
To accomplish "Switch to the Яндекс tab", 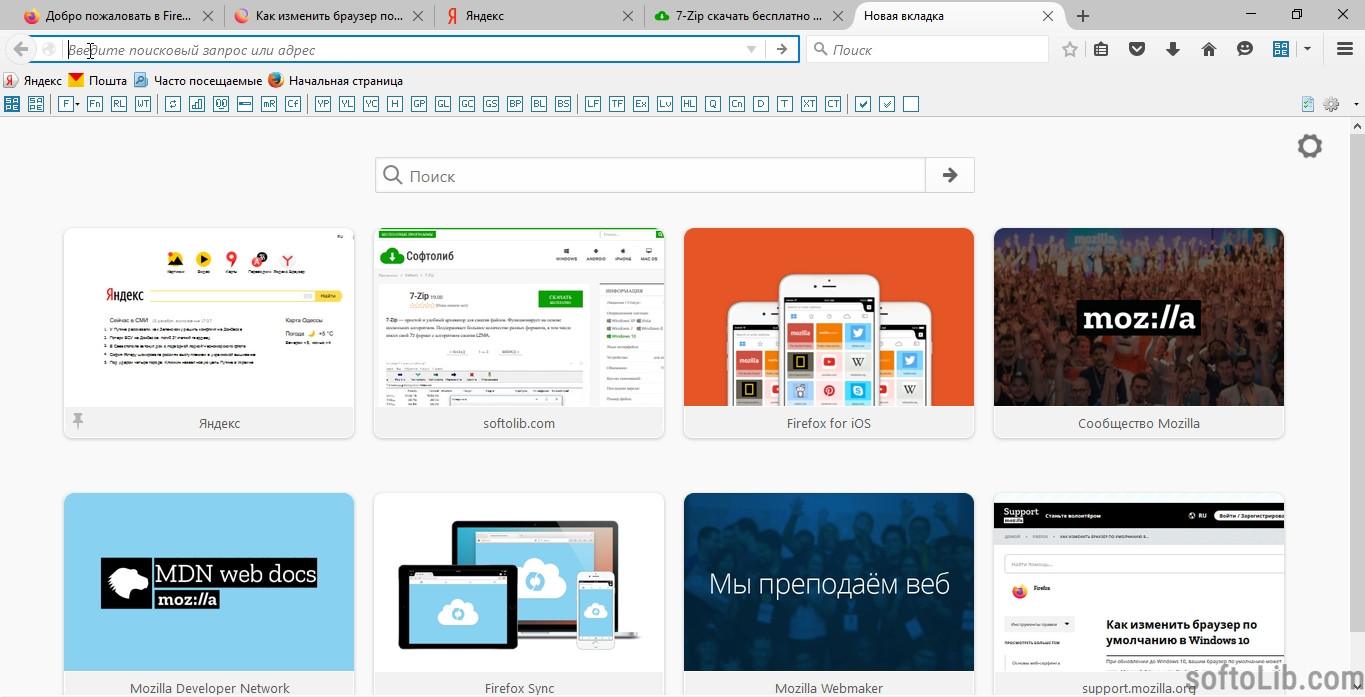I will 540,16.
